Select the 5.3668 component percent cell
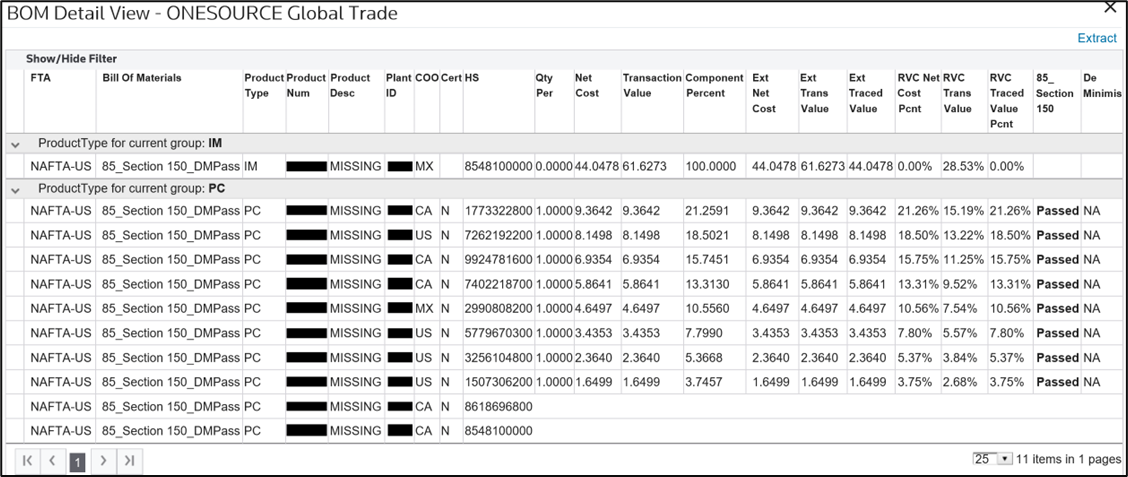The height and width of the screenshot is (477, 1128). [702, 358]
